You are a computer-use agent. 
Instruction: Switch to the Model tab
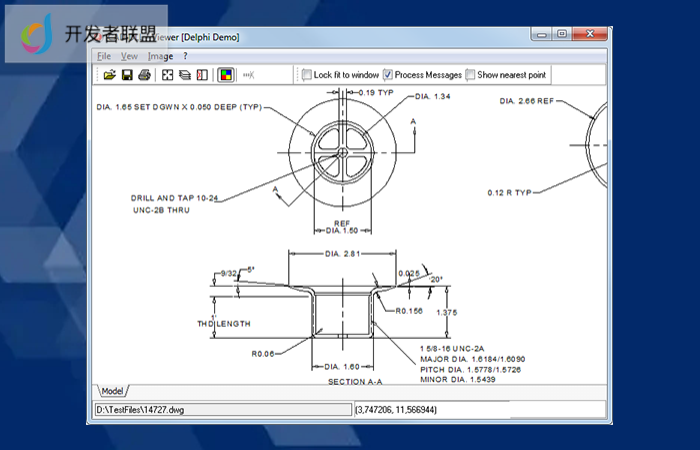112,390
